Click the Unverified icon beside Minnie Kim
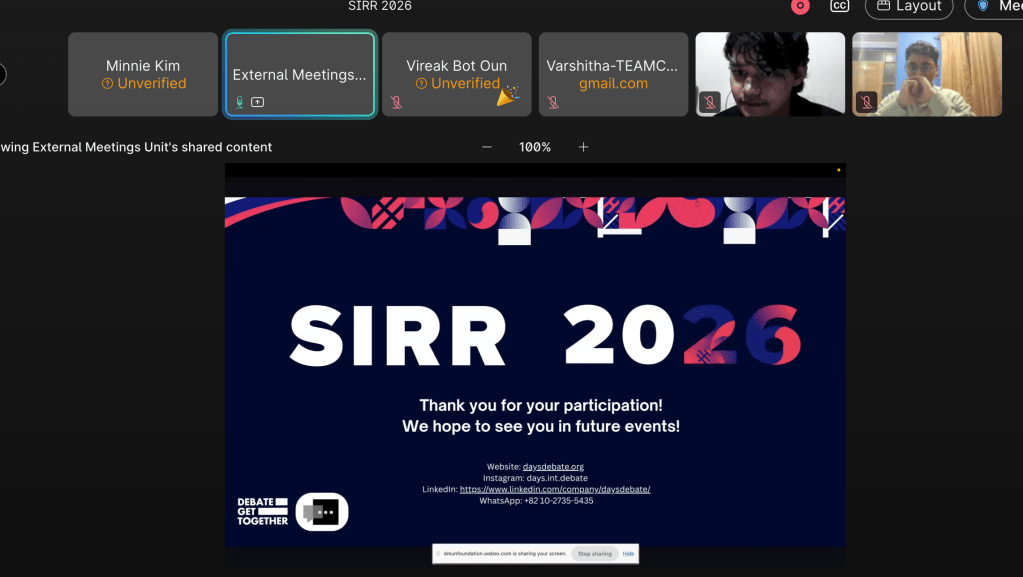This screenshot has width=1023, height=577. point(108,84)
